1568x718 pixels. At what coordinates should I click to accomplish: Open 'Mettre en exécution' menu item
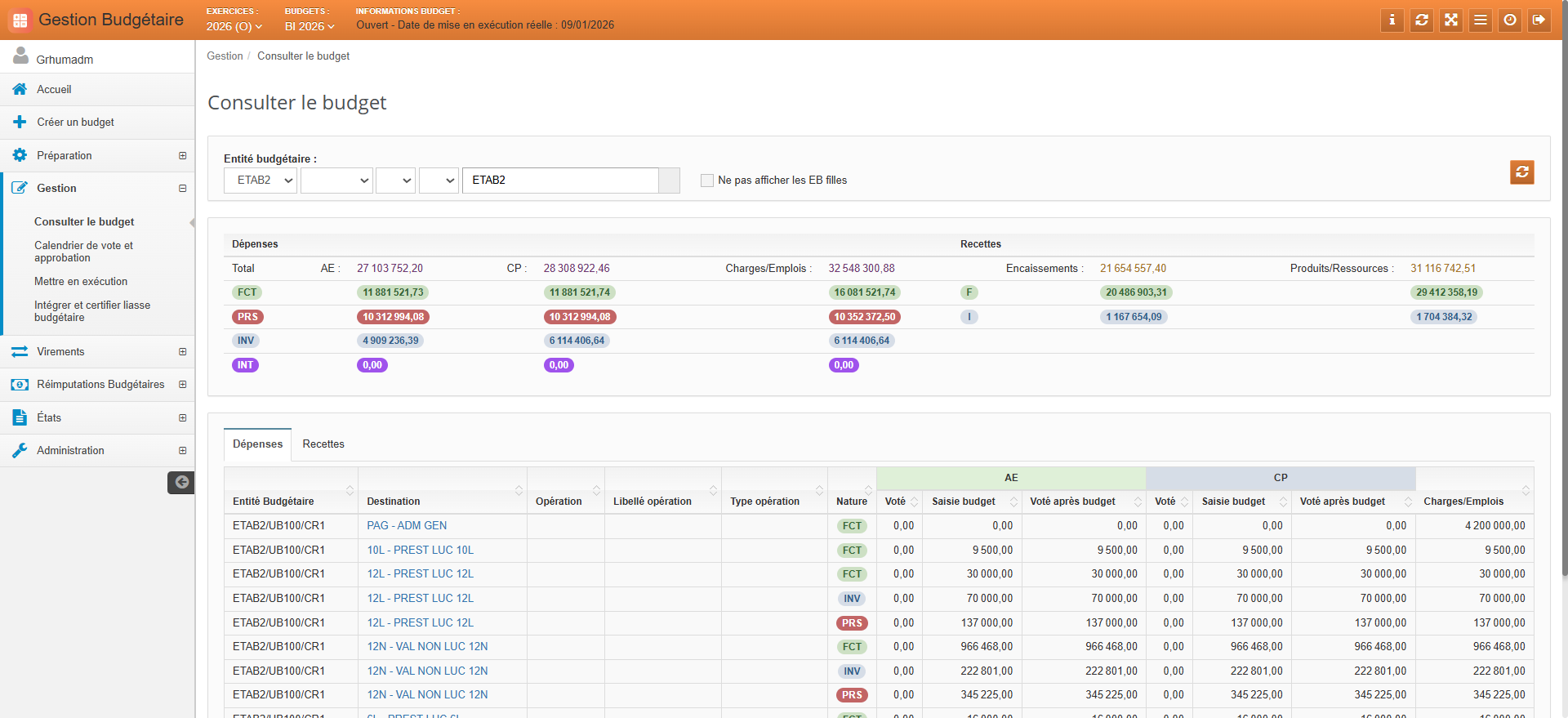pyautogui.click(x=81, y=282)
